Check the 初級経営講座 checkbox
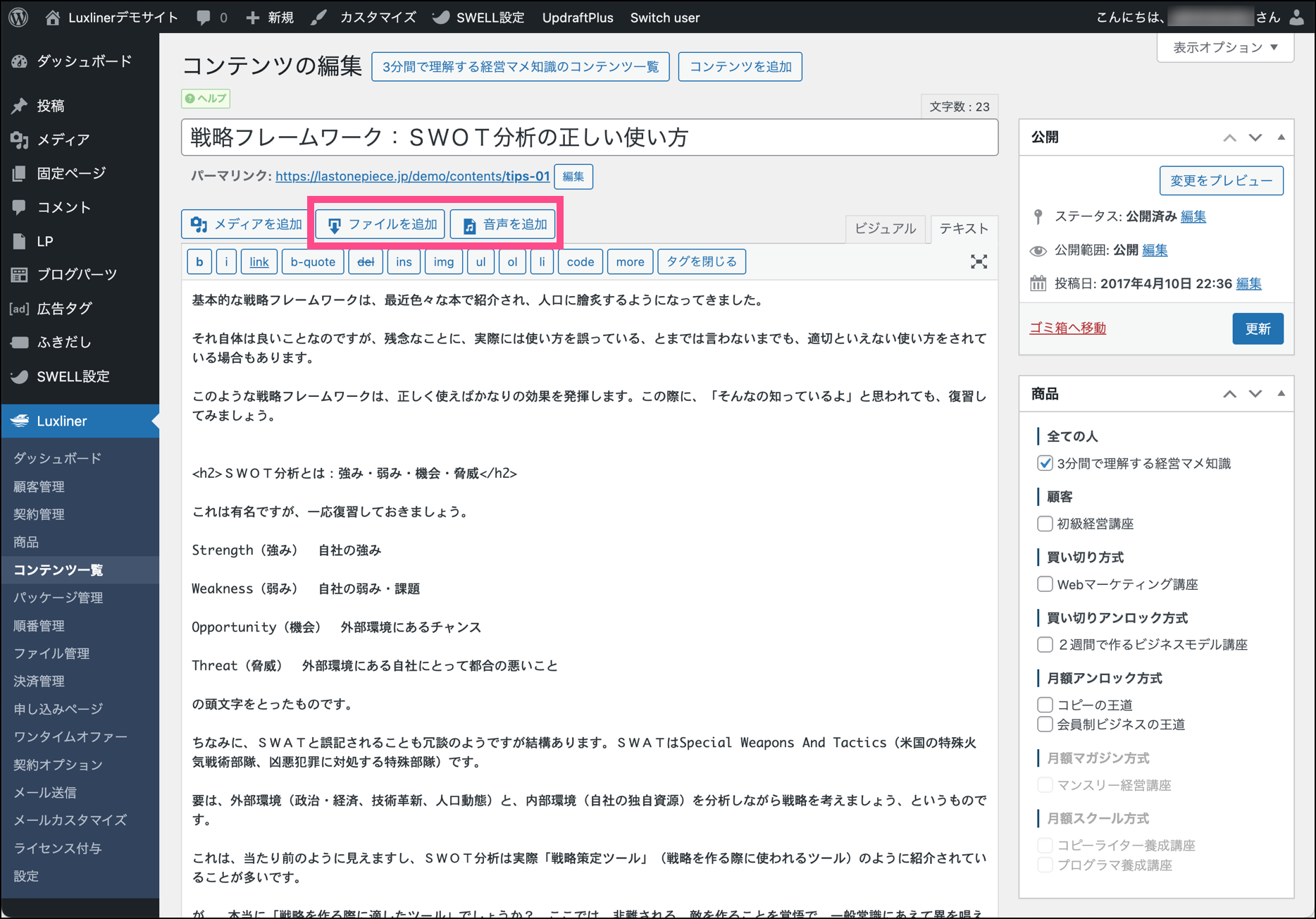Image resolution: width=1316 pixels, height=919 pixels. point(1045,524)
